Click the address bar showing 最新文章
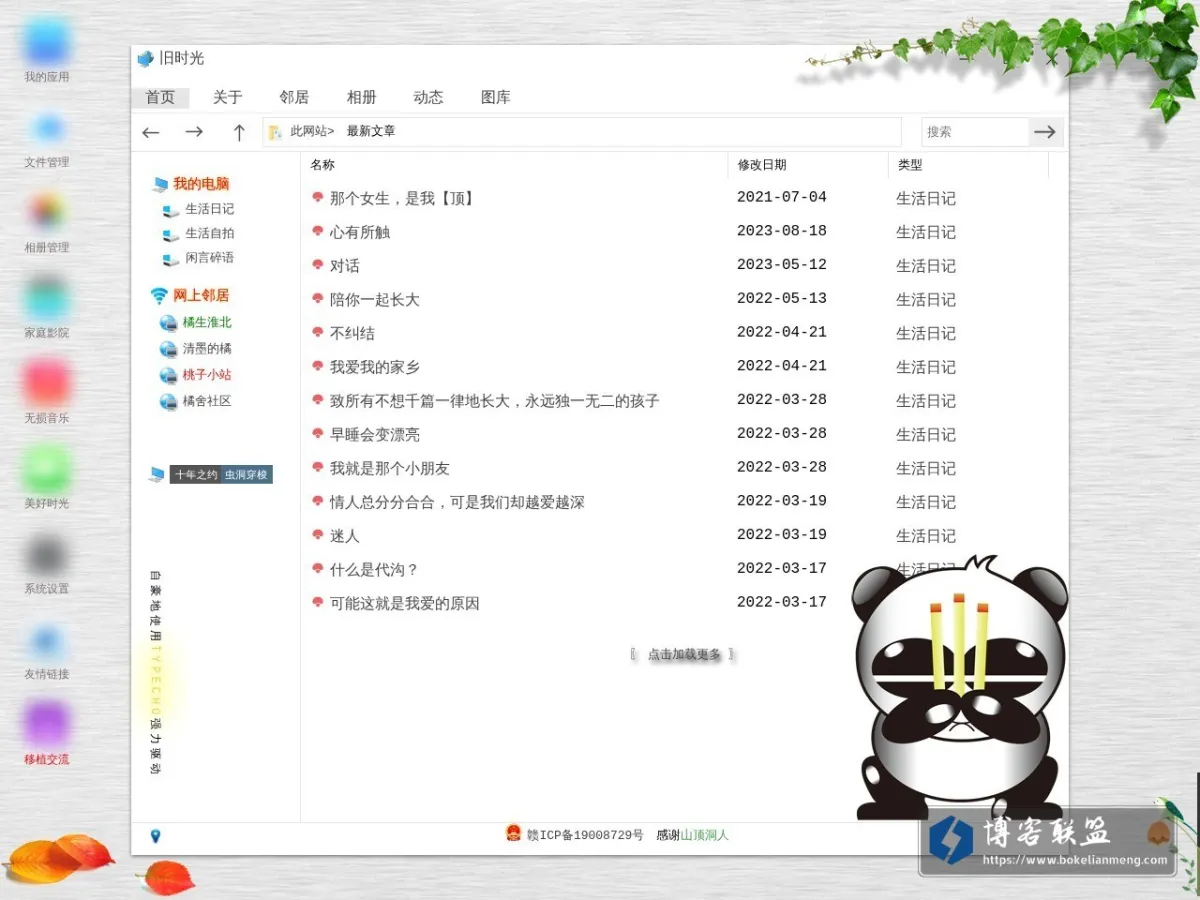Image resolution: width=1200 pixels, height=900 pixels. click(x=582, y=132)
